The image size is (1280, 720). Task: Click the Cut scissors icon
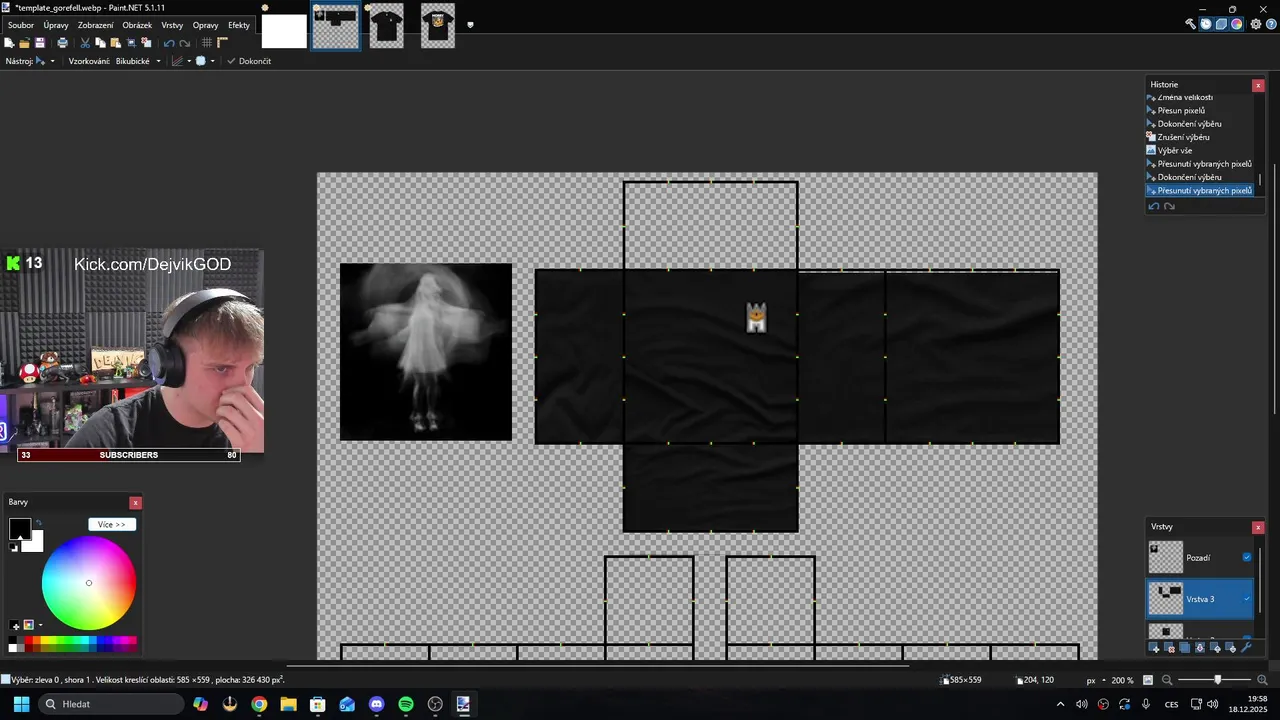click(x=85, y=43)
